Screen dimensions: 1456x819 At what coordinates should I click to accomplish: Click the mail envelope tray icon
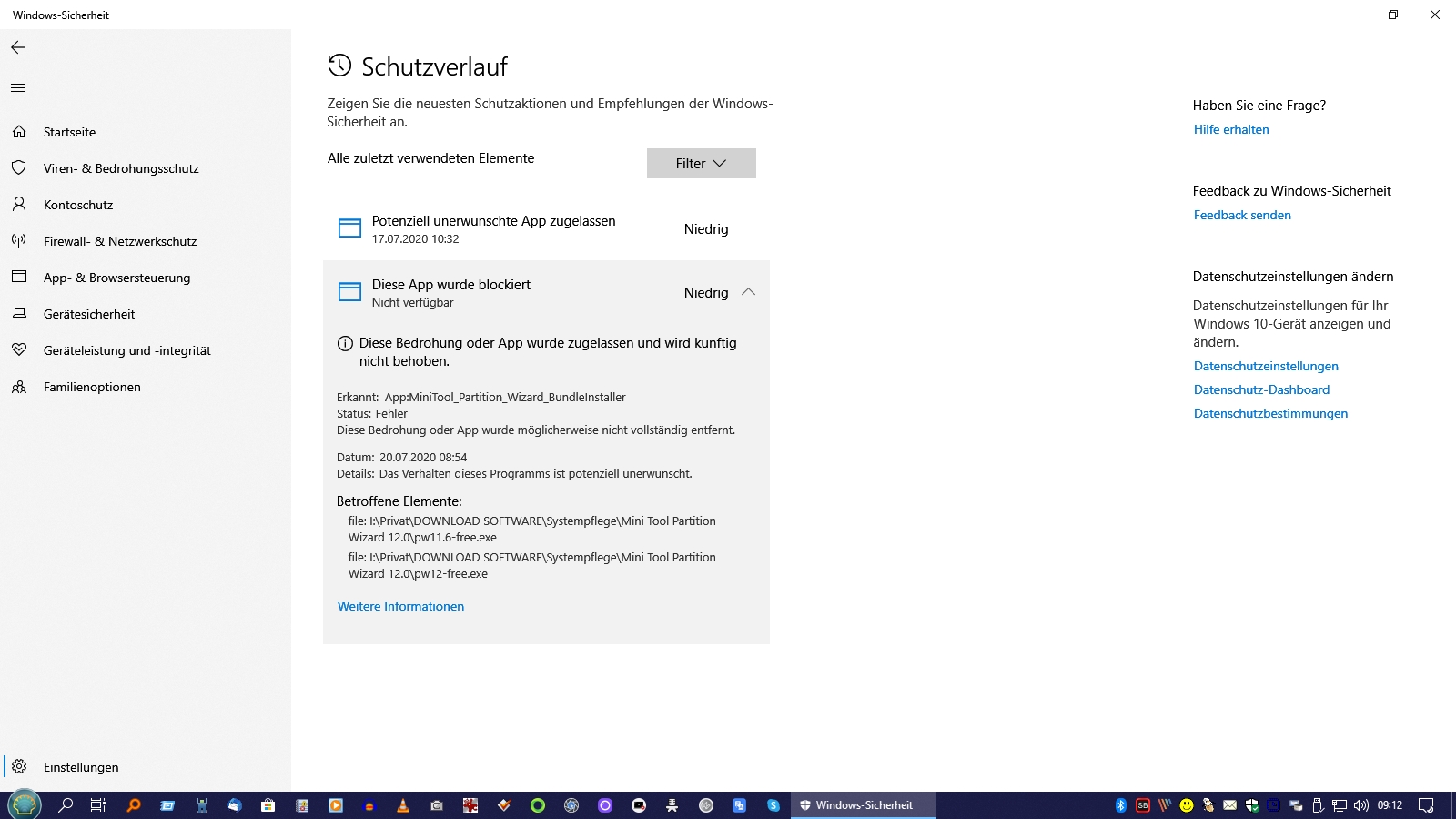tap(1230, 805)
